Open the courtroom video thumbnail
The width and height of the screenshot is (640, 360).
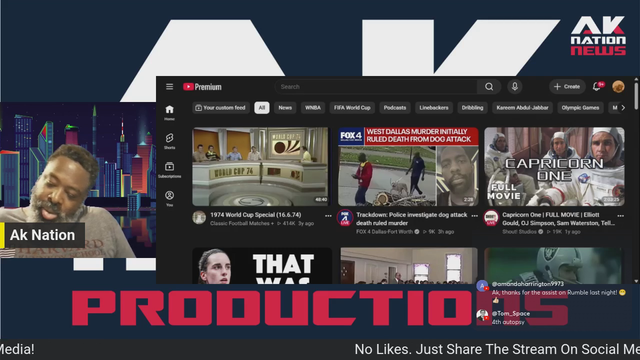pos(409,265)
